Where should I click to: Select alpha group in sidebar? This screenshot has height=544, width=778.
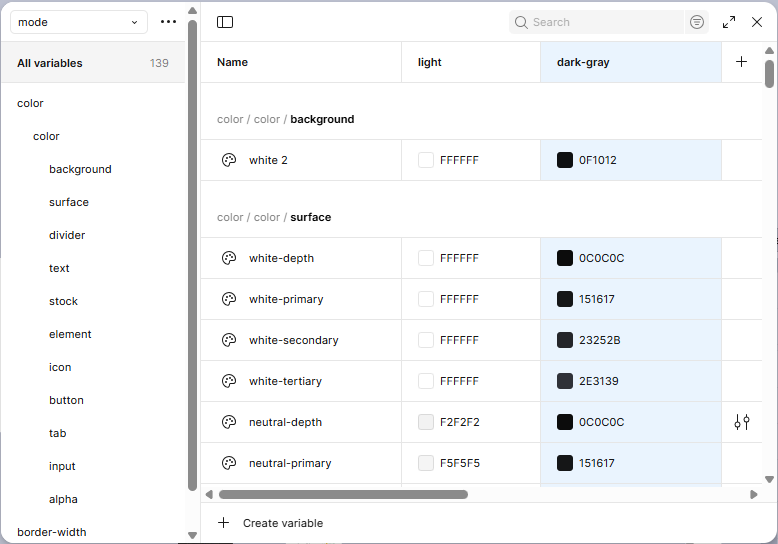pyautogui.click(x=63, y=499)
